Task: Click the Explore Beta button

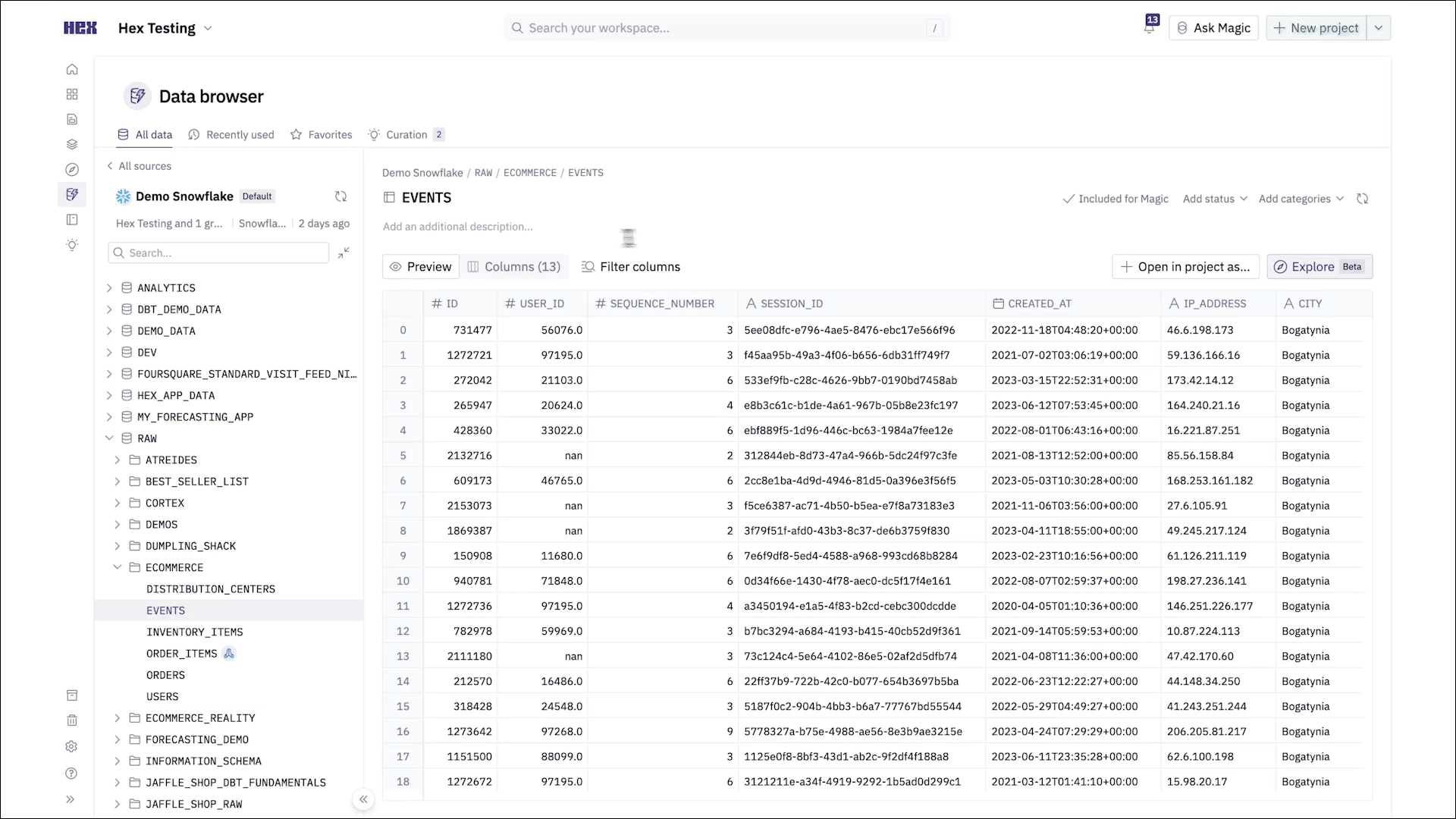Action: 1319,267
